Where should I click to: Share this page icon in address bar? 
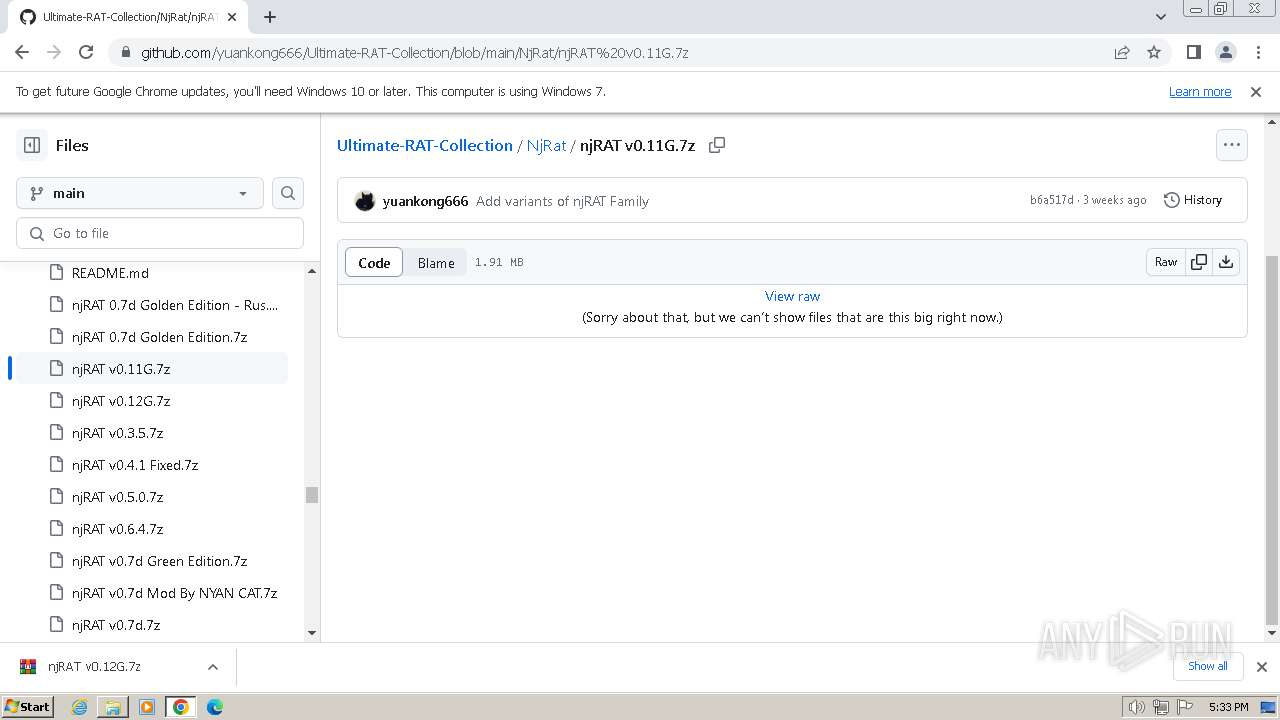pos(1122,52)
